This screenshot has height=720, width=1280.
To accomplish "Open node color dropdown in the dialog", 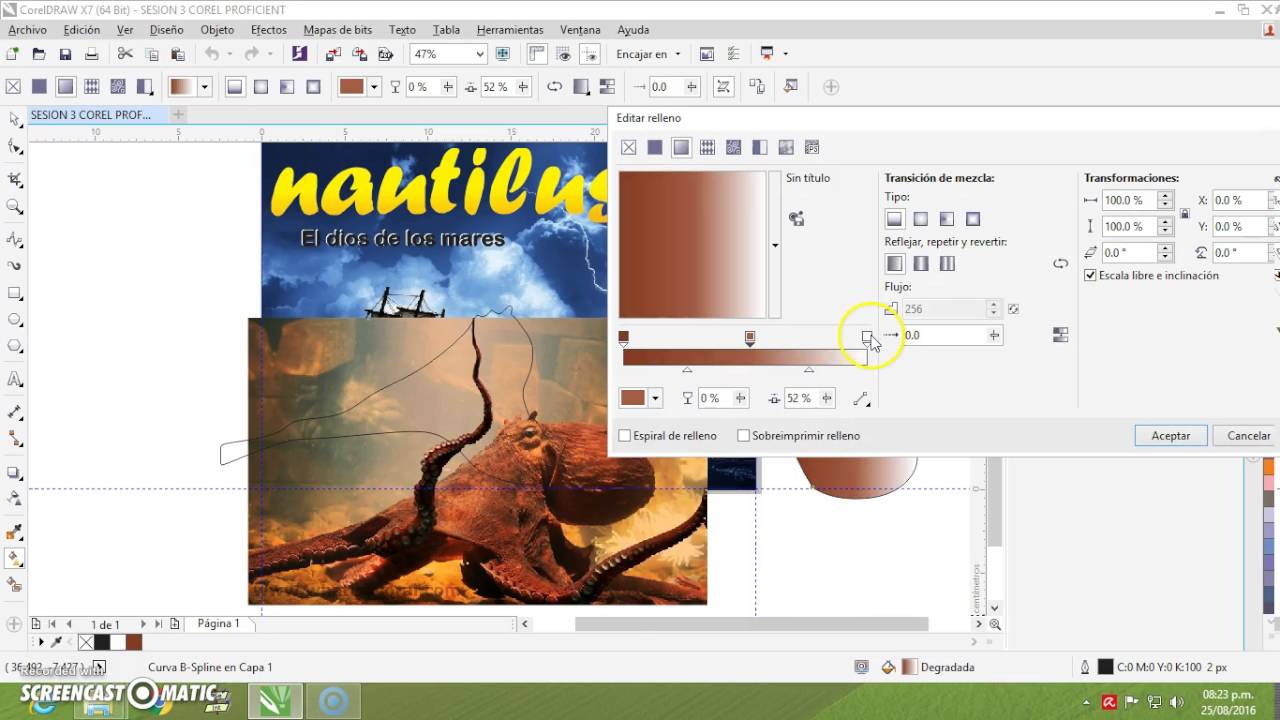I will [x=655, y=398].
